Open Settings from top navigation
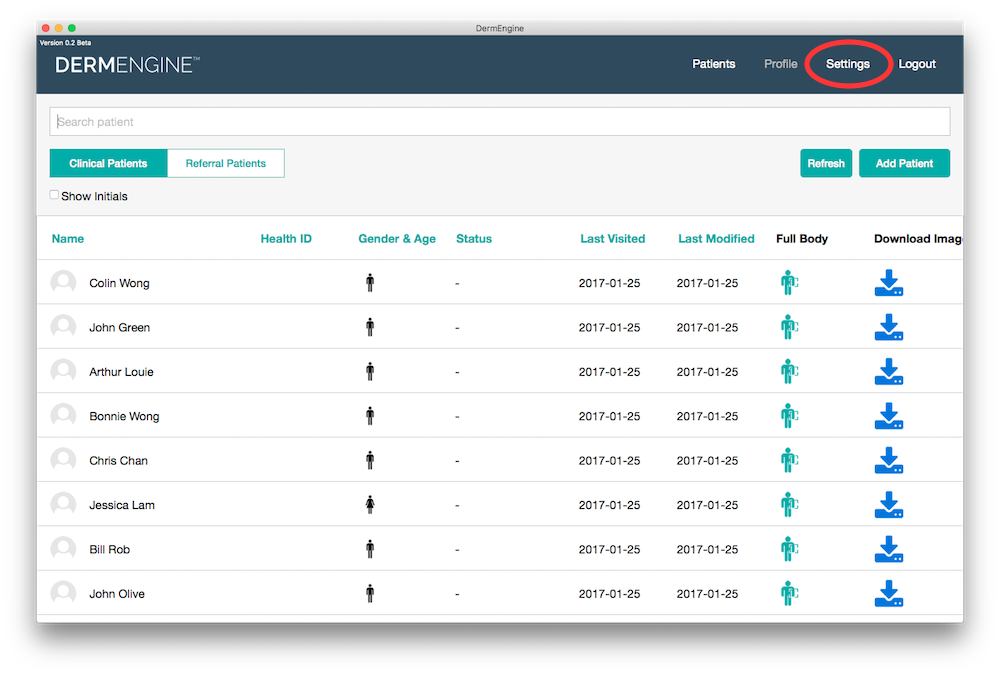 pos(848,64)
